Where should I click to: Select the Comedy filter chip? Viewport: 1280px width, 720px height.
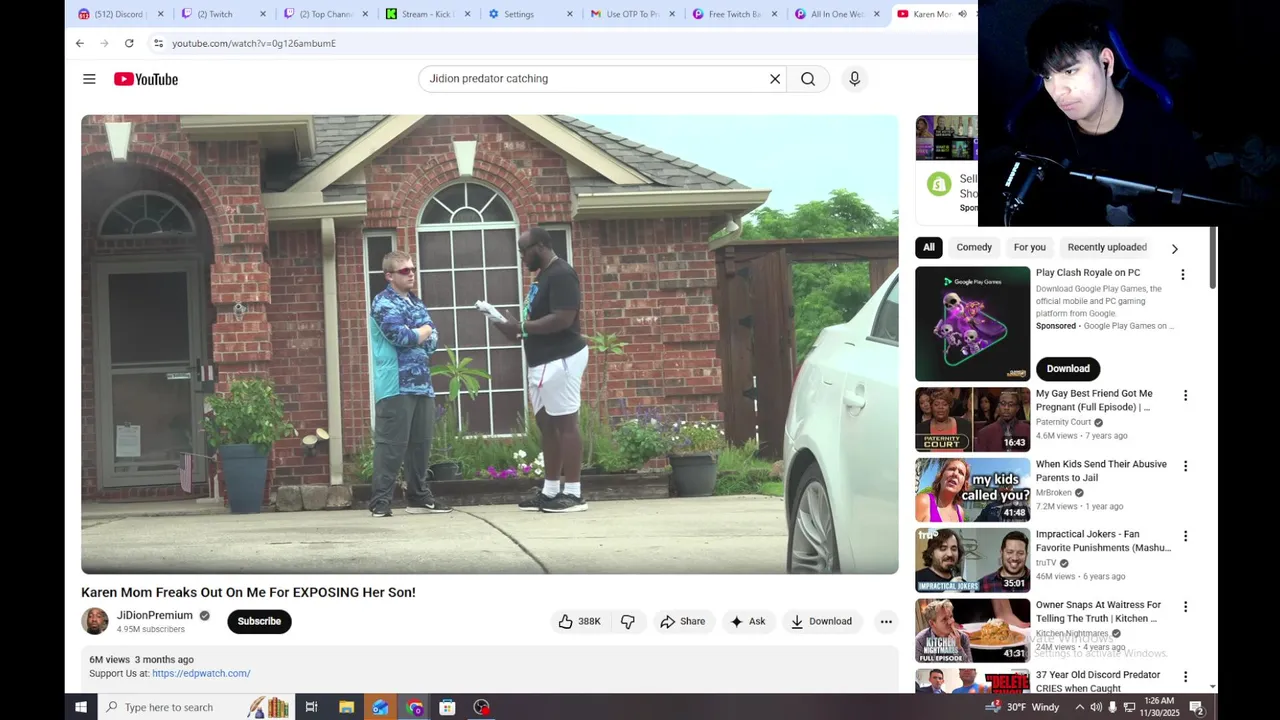tap(974, 247)
